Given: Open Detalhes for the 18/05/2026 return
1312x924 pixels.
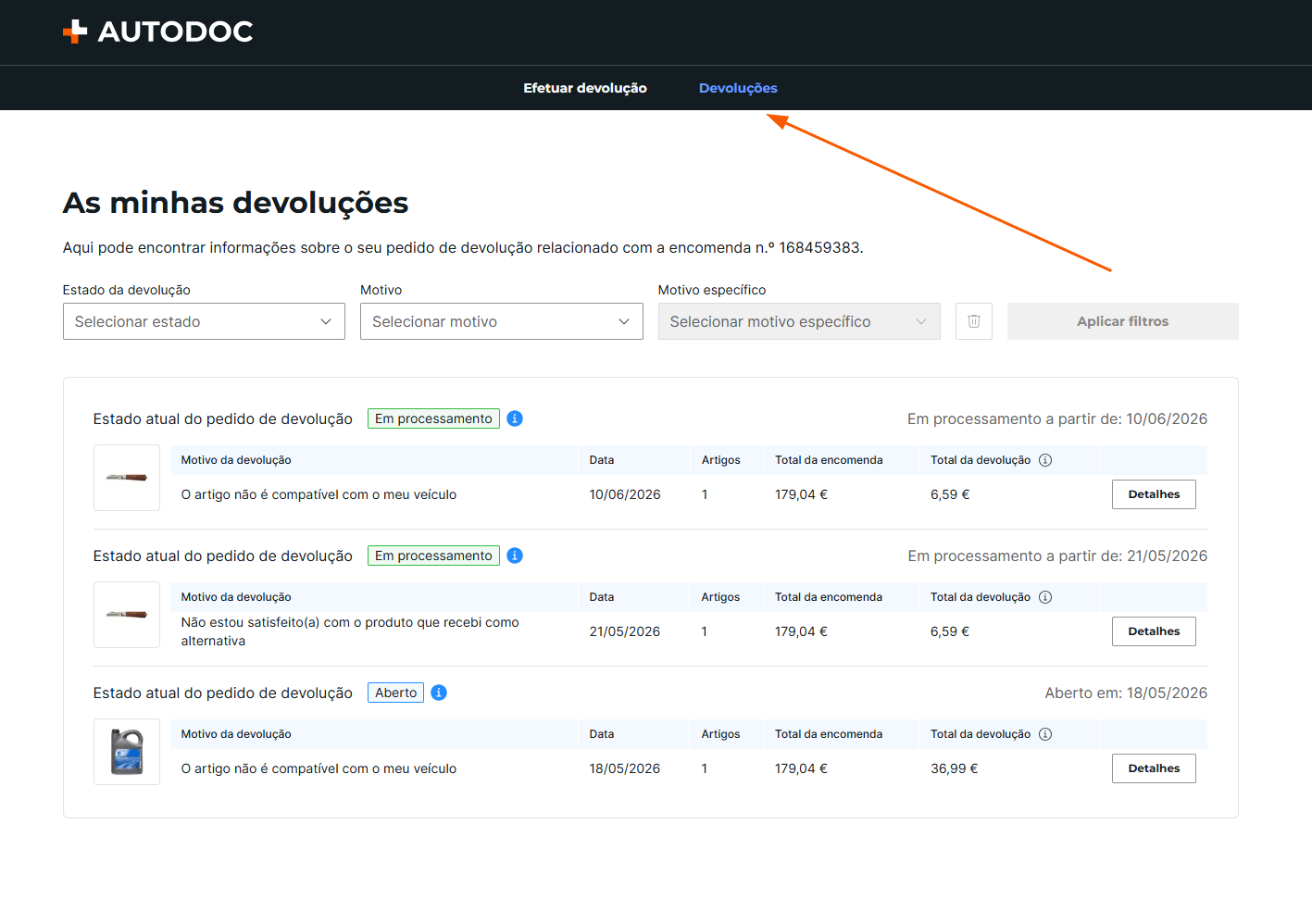Looking at the screenshot, I should (x=1154, y=768).
